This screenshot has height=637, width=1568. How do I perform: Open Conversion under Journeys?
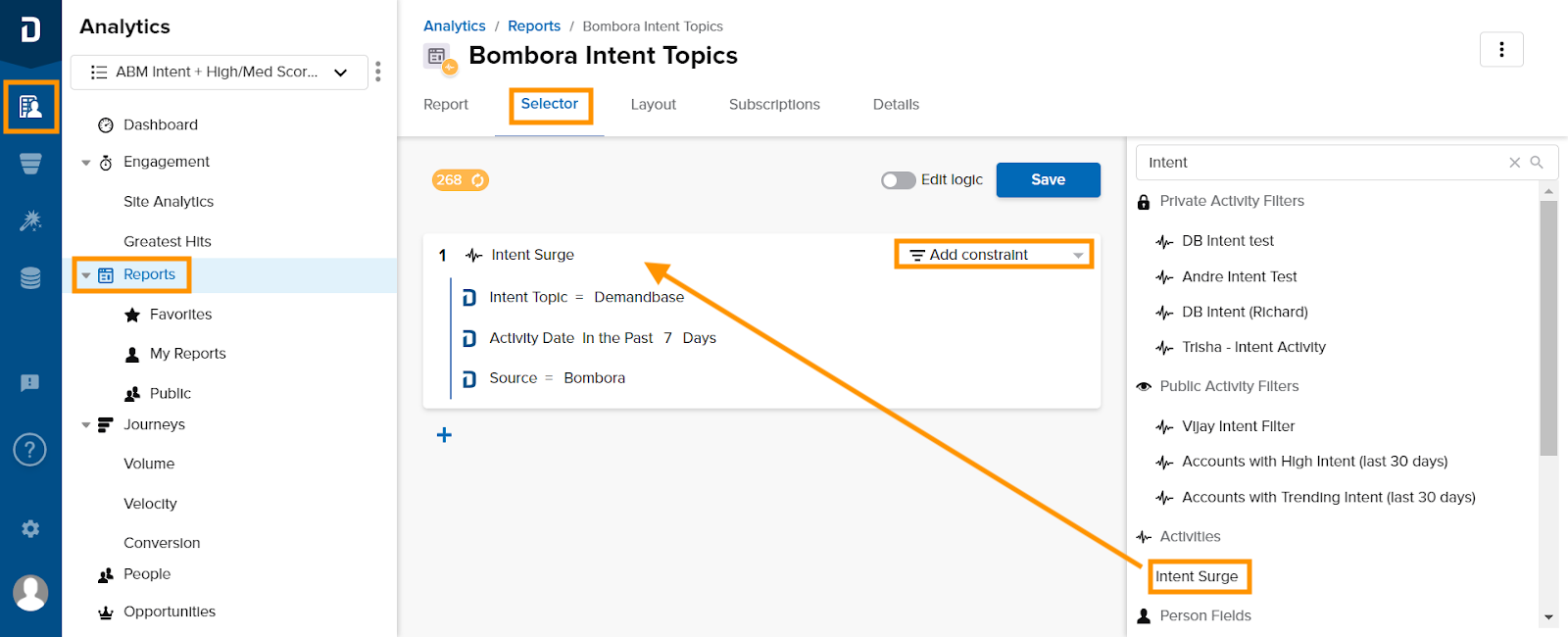[x=162, y=543]
